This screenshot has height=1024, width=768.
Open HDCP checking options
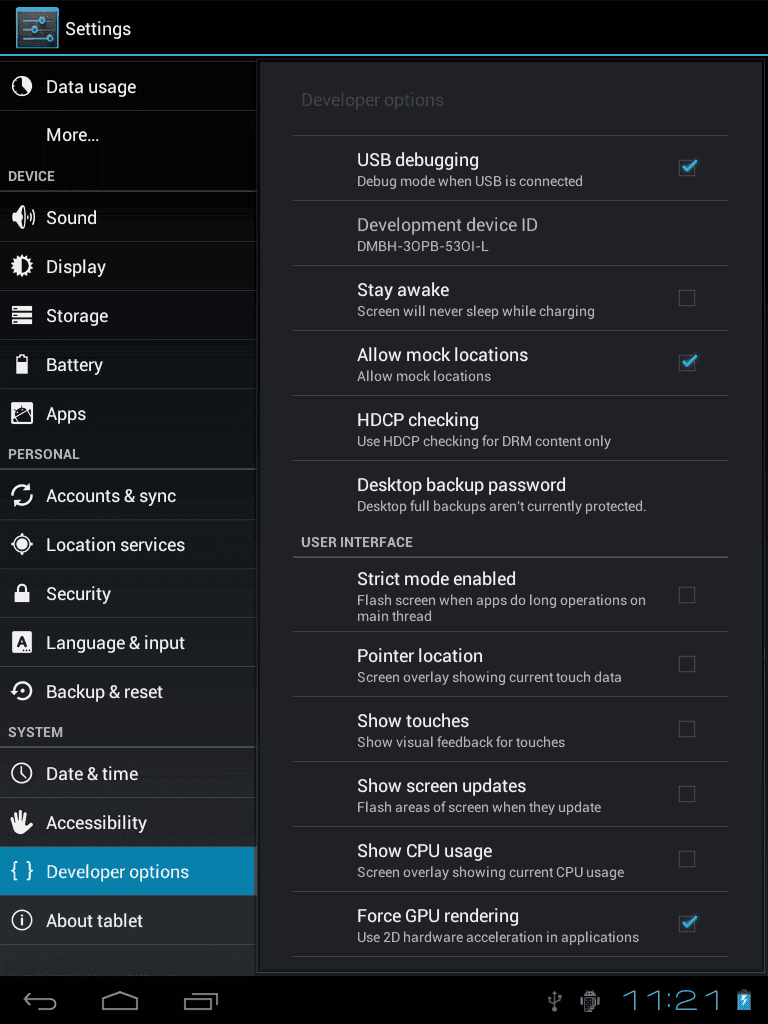pos(510,428)
